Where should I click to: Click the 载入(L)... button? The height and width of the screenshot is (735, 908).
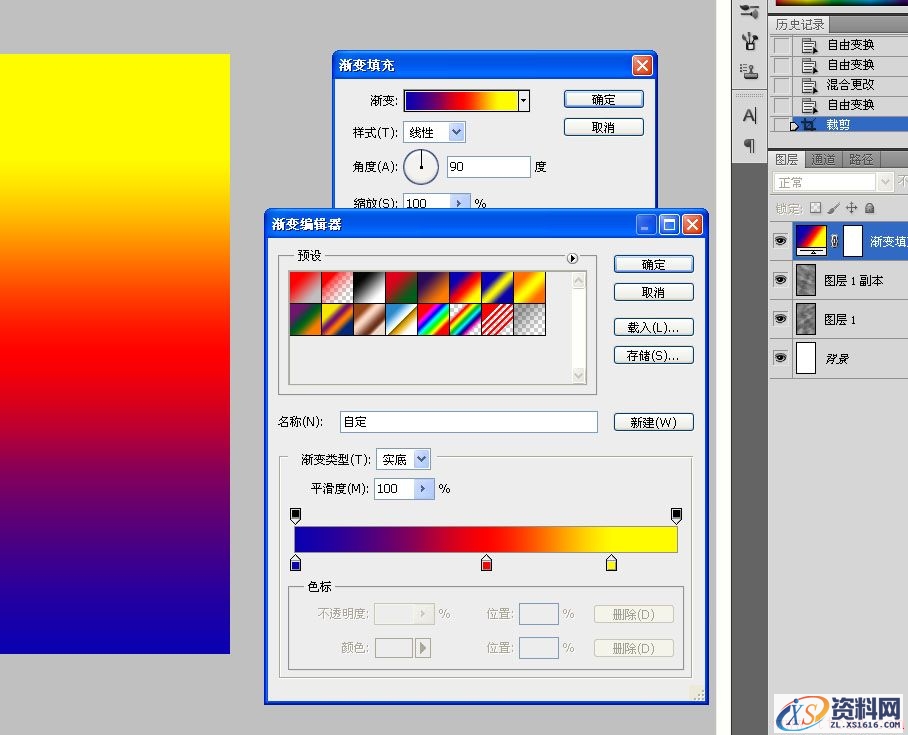653,327
